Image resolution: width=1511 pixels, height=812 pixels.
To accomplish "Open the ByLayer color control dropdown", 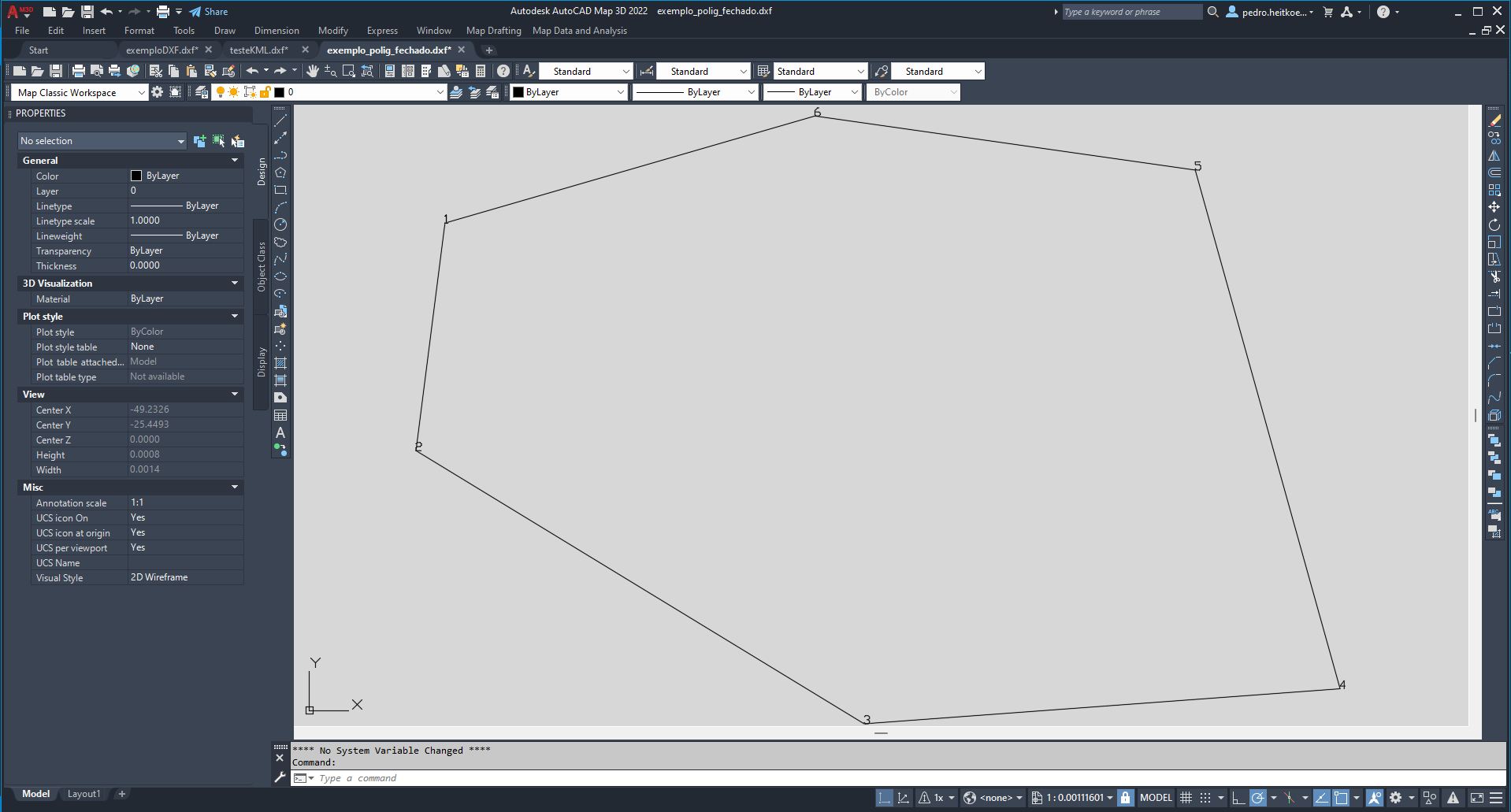I will 568,92.
